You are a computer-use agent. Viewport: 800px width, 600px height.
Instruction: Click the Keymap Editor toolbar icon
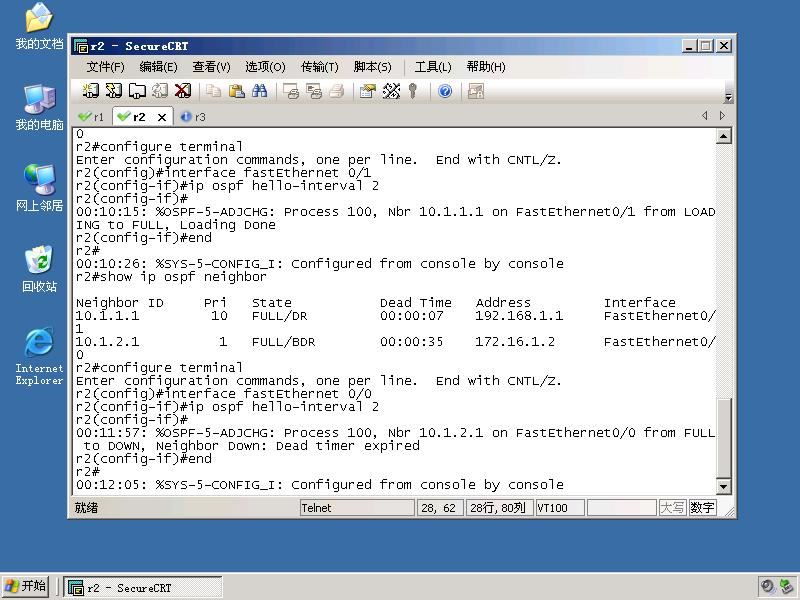(x=391, y=91)
